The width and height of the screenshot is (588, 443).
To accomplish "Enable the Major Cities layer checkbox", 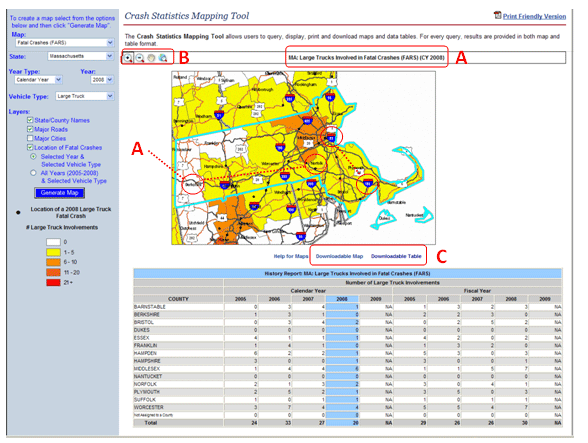I will pyautogui.click(x=30, y=138).
